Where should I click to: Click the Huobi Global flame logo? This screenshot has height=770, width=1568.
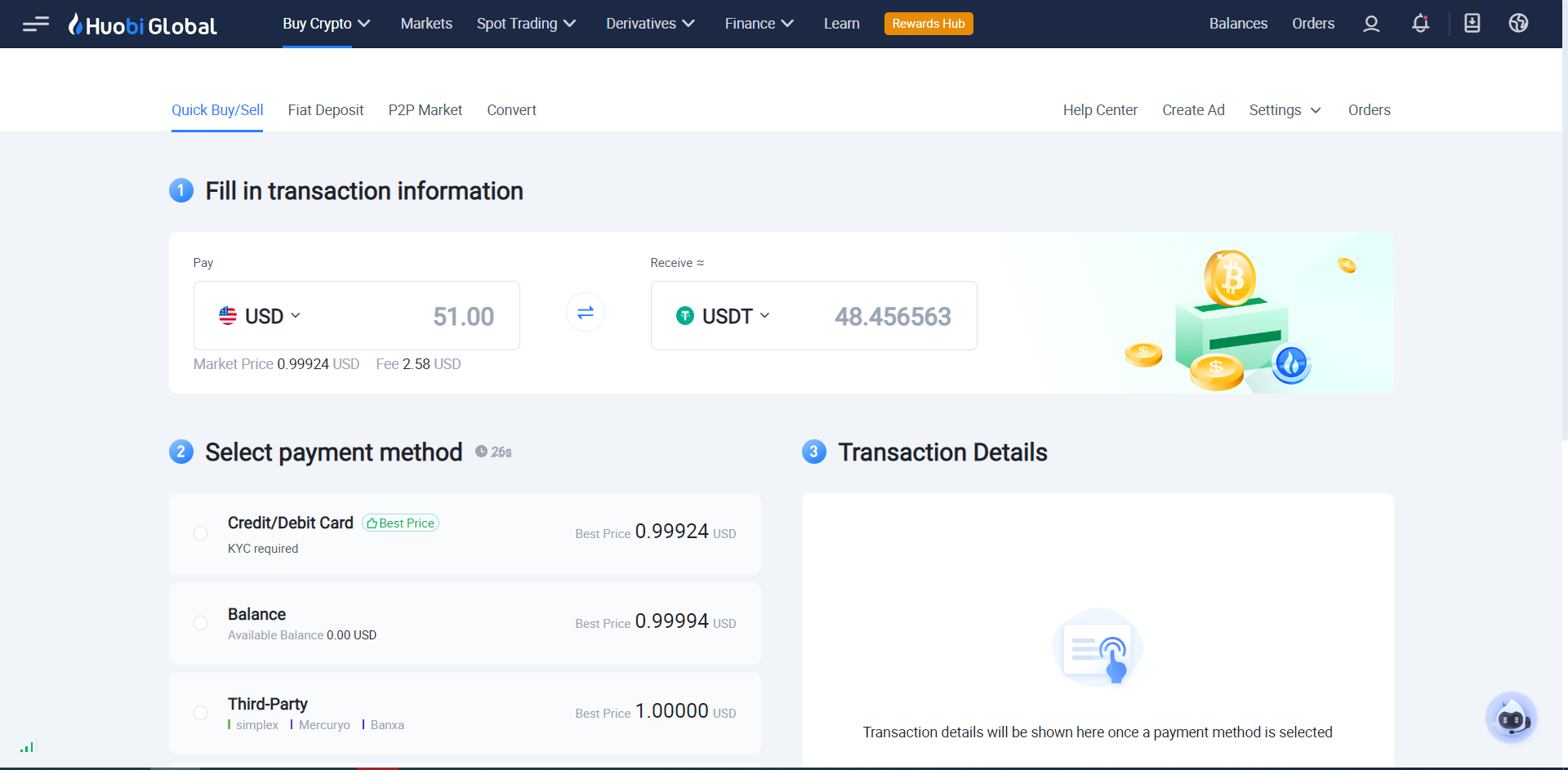pyautogui.click(x=143, y=24)
